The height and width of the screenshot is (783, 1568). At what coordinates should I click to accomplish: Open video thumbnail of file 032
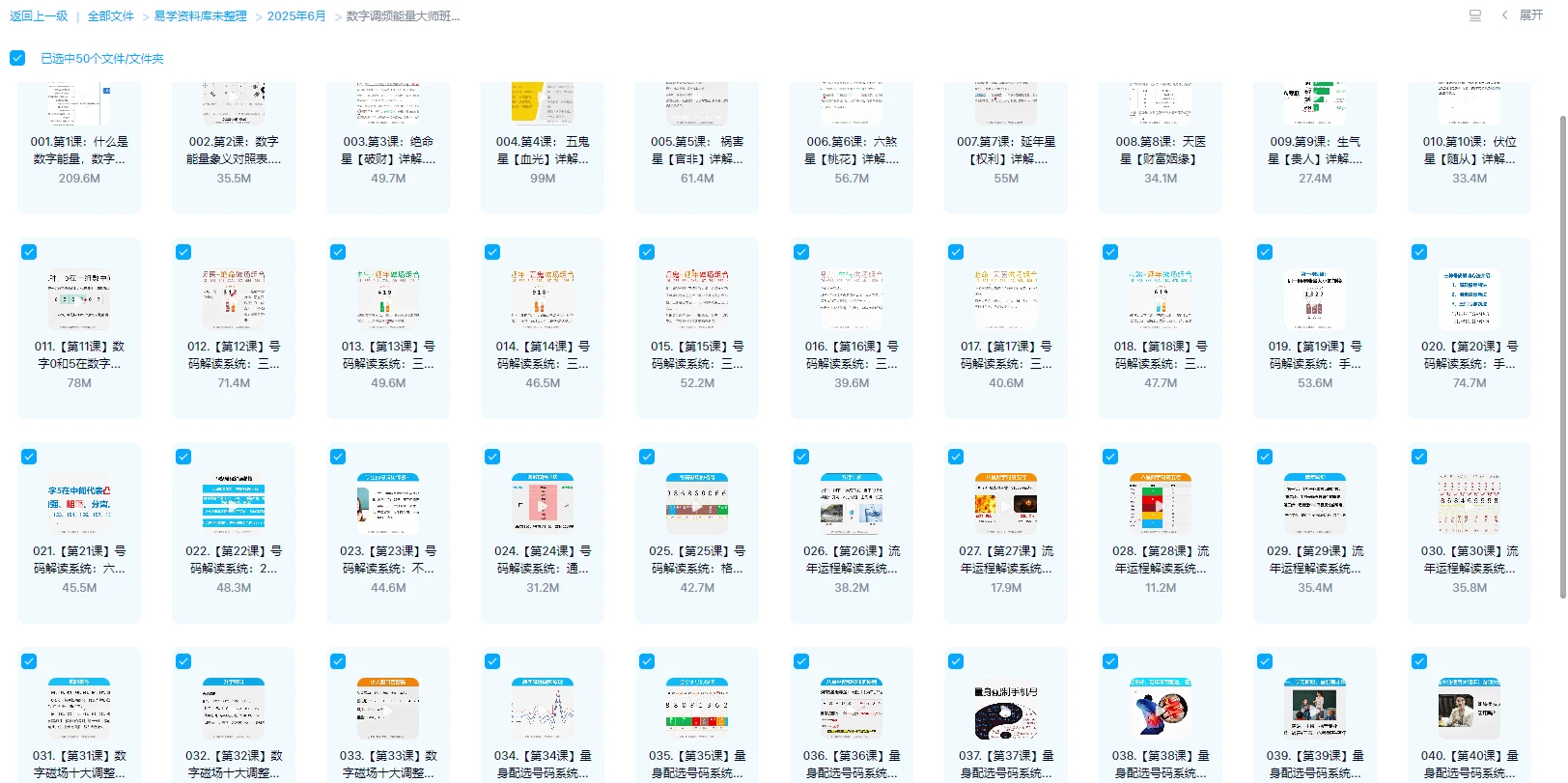(x=234, y=709)
